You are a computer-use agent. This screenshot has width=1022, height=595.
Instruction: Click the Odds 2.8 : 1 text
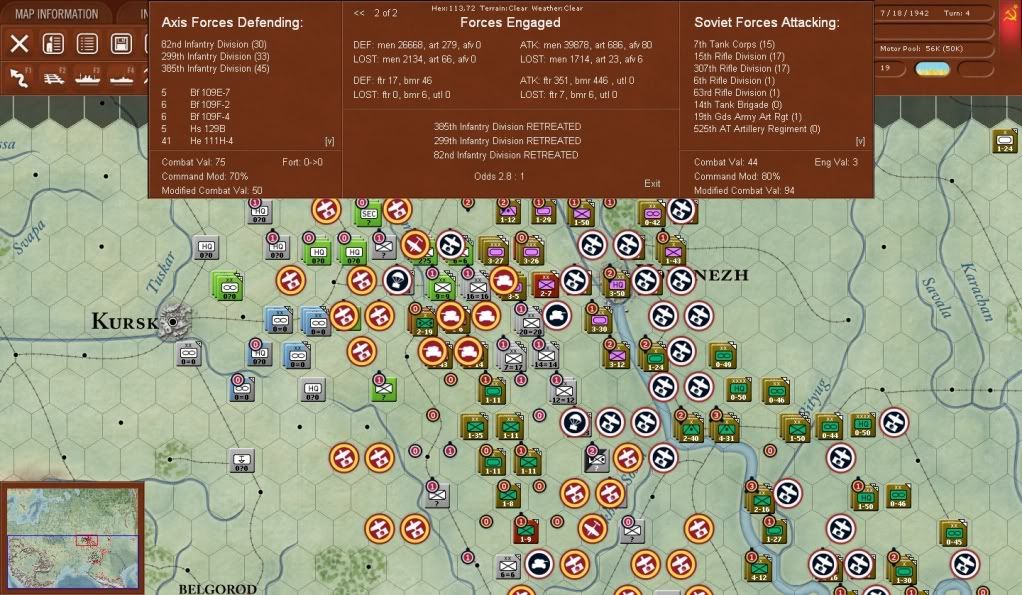tap(499, 176)
